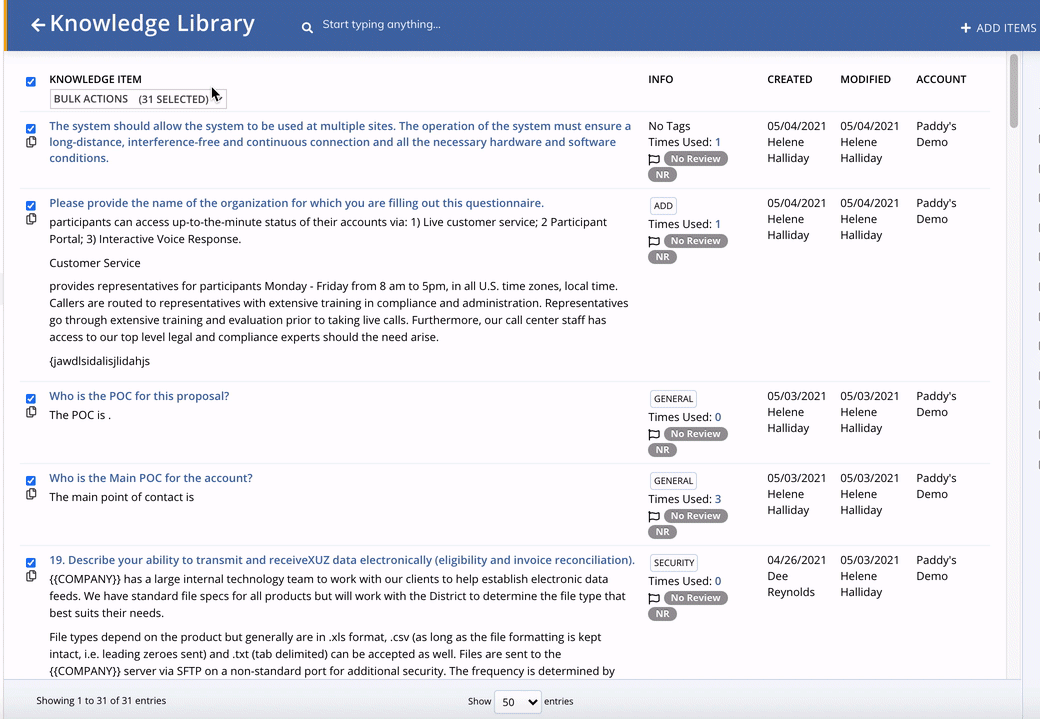Copy the 'Main POC for the account' item

click(31, 494)
